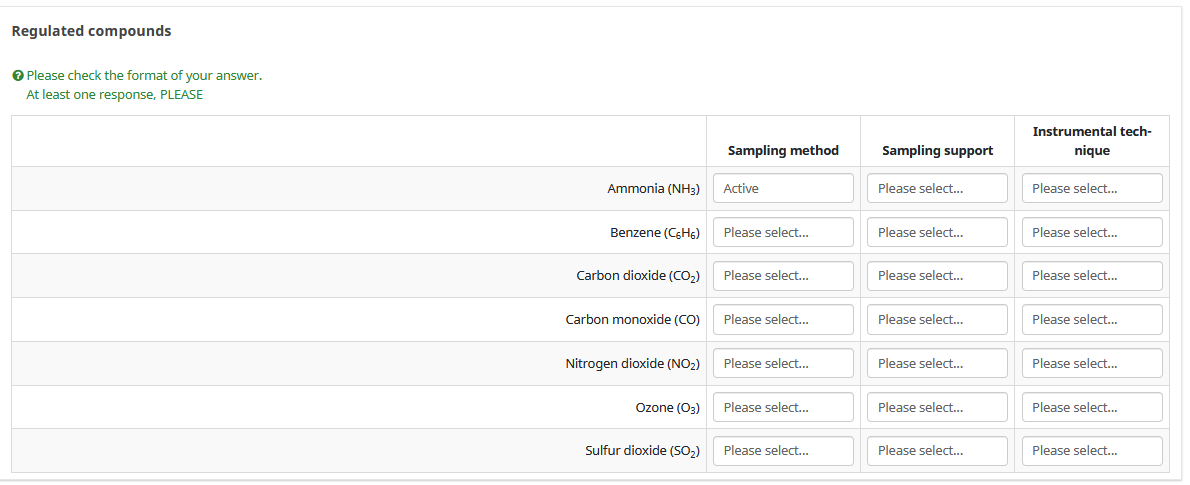Screen dimensions: 1190x485
Task: Open Carbon monoxide sampling support dropdown
Action: click(937, 320)
